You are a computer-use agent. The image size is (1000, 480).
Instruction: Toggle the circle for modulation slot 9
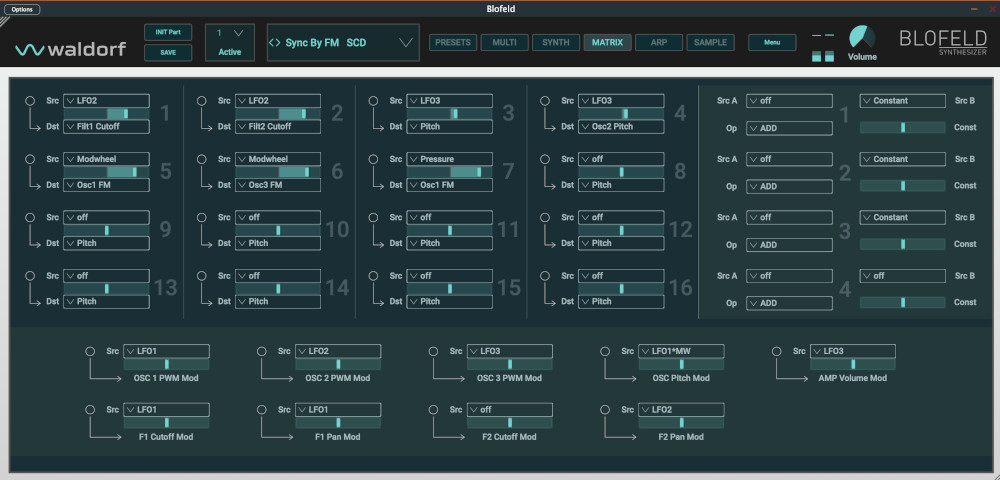click(31, 217)
